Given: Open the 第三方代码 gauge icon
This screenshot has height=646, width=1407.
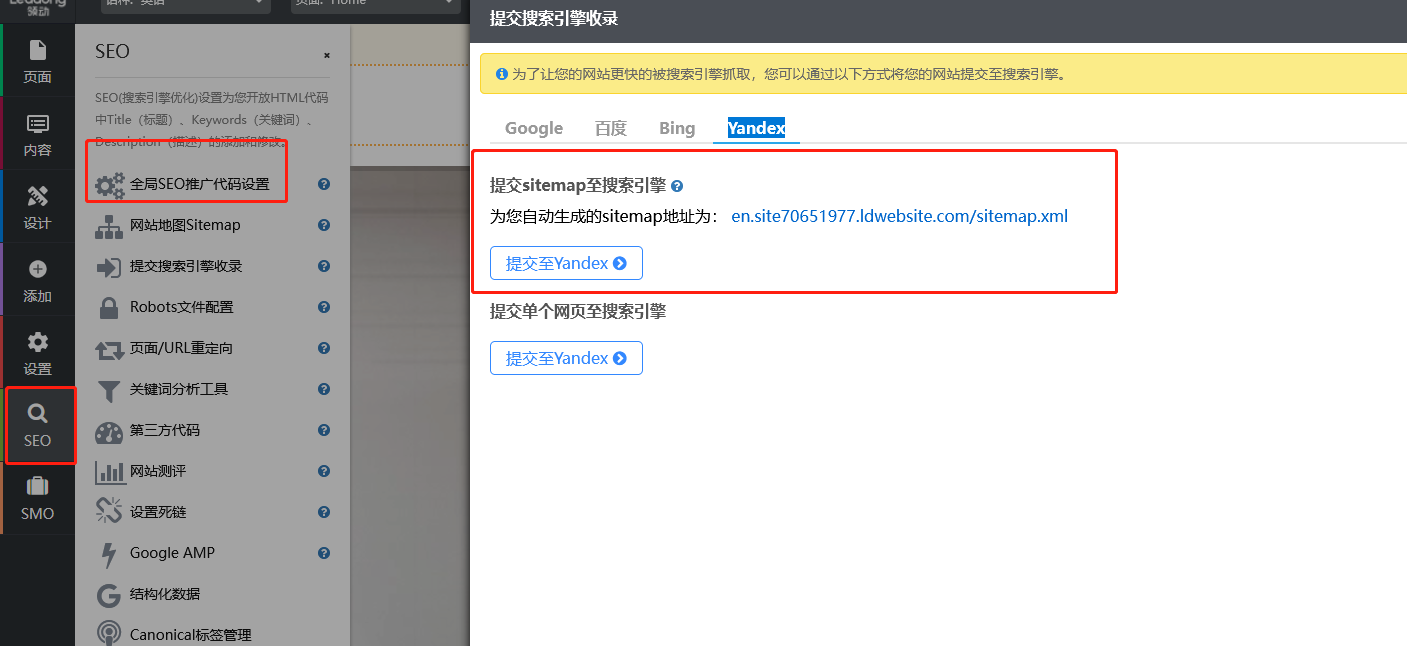Looking at the screenshot, I should click(x=108, y=430).
